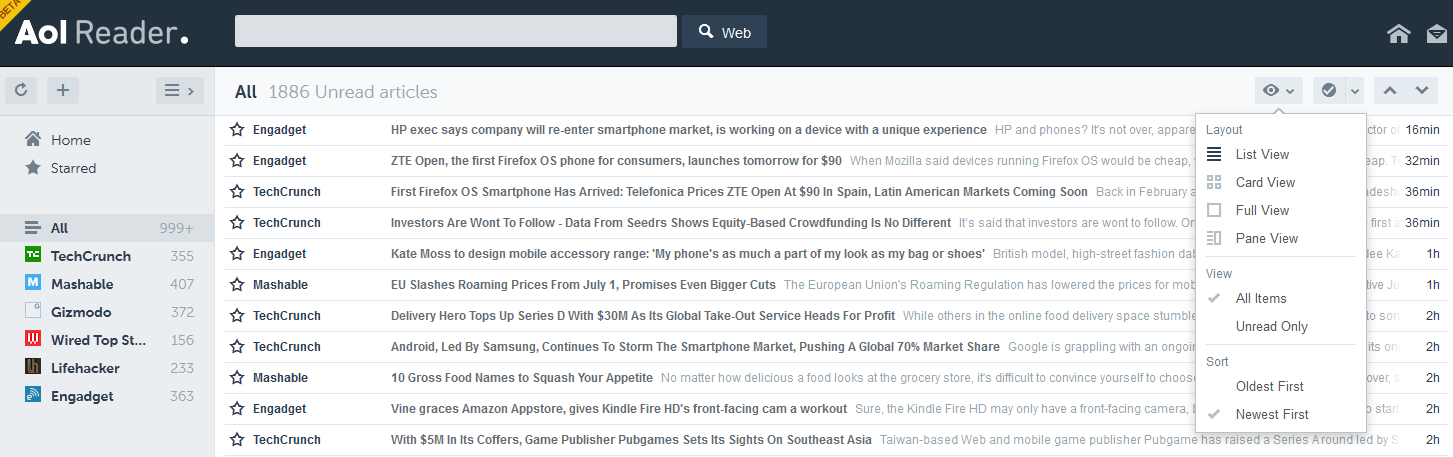Open the AOL home icon in header

(1398, 34)
